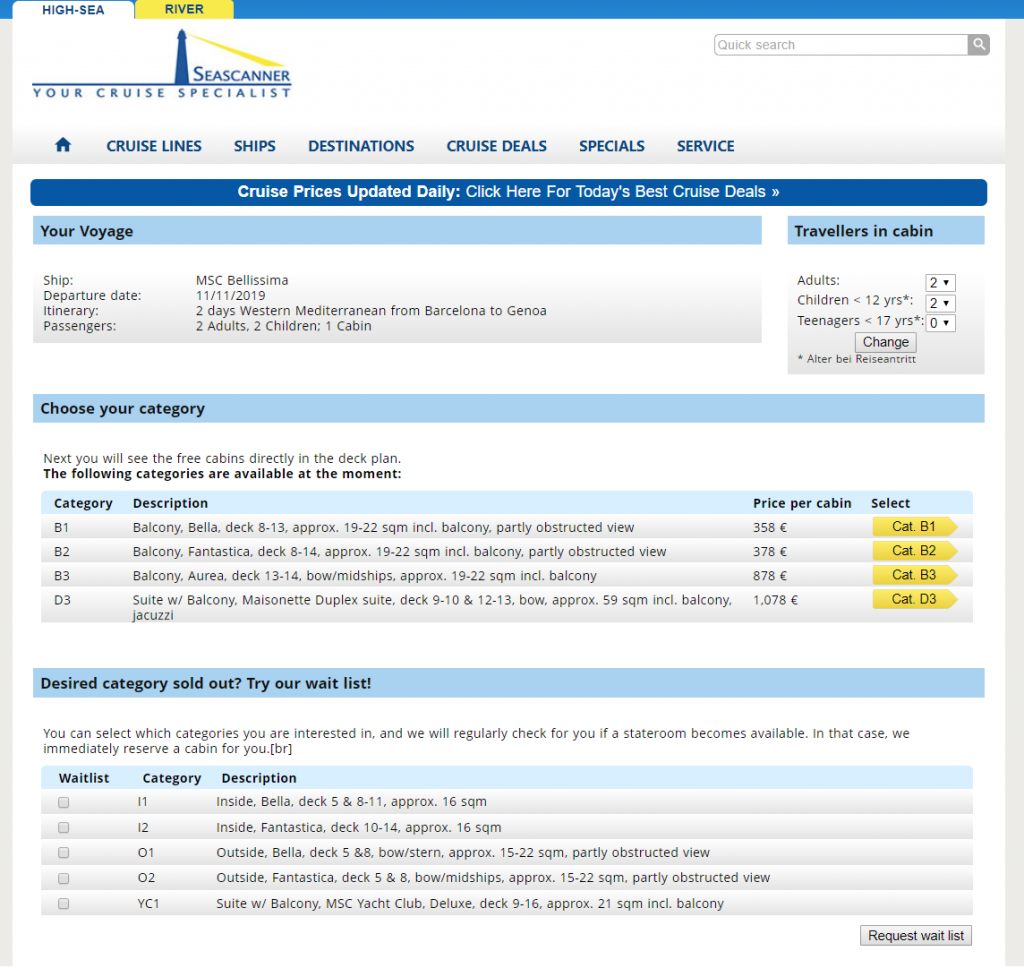This screenshot has height=968, width=1024.
Task: Click the departure date 11/11/2019
Action: coord(230,295)
